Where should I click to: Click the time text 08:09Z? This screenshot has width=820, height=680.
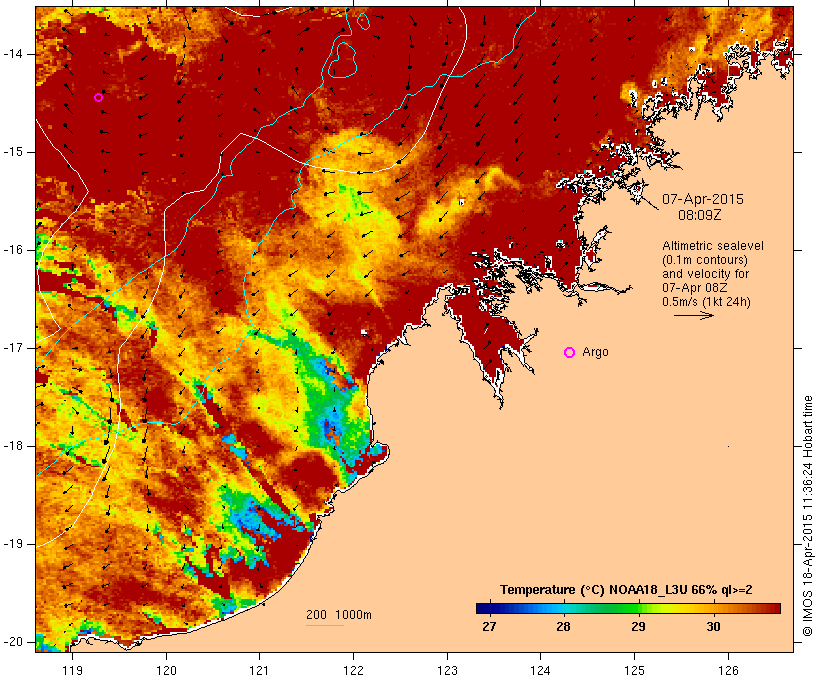(700, 215)
